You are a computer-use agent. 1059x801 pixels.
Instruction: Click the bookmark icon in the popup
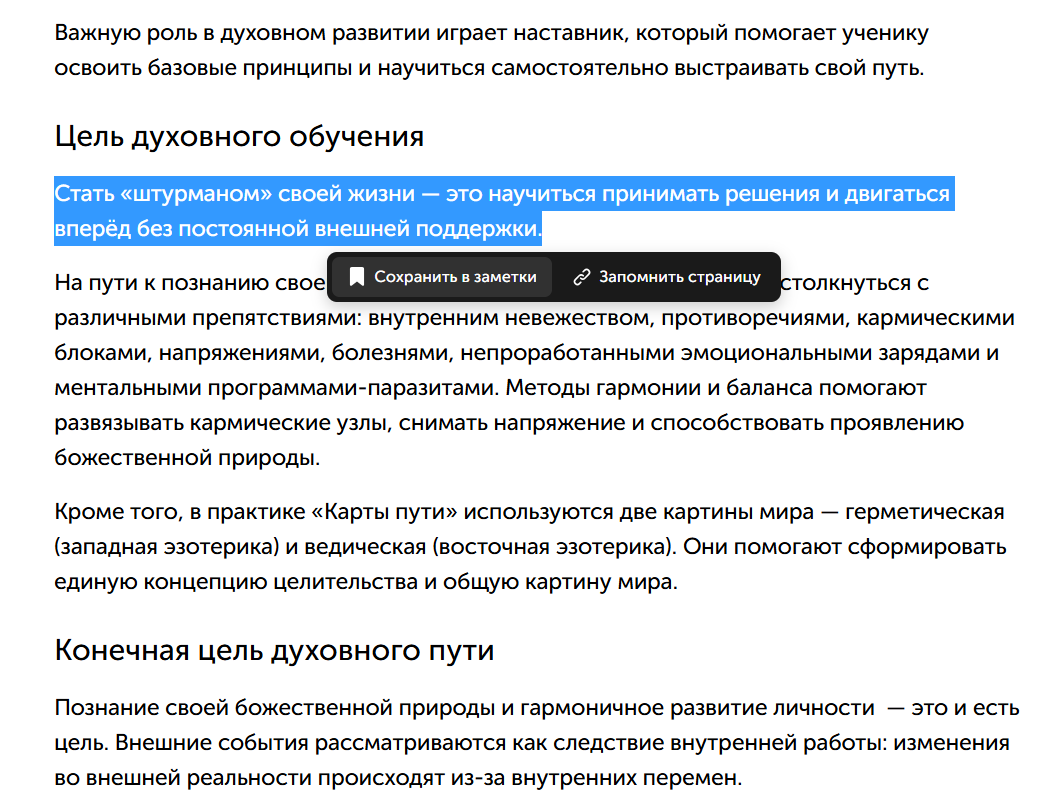coord(356,277)
